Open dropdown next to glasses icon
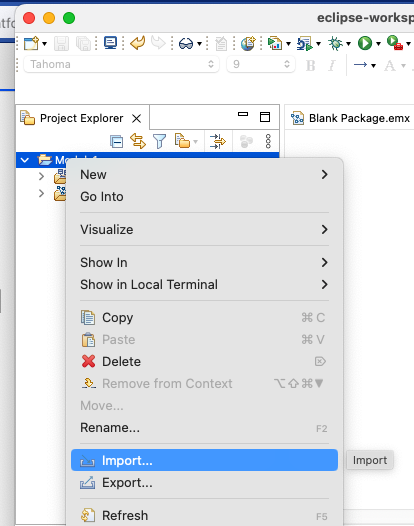The image size is (414, 526). point(199,44)
